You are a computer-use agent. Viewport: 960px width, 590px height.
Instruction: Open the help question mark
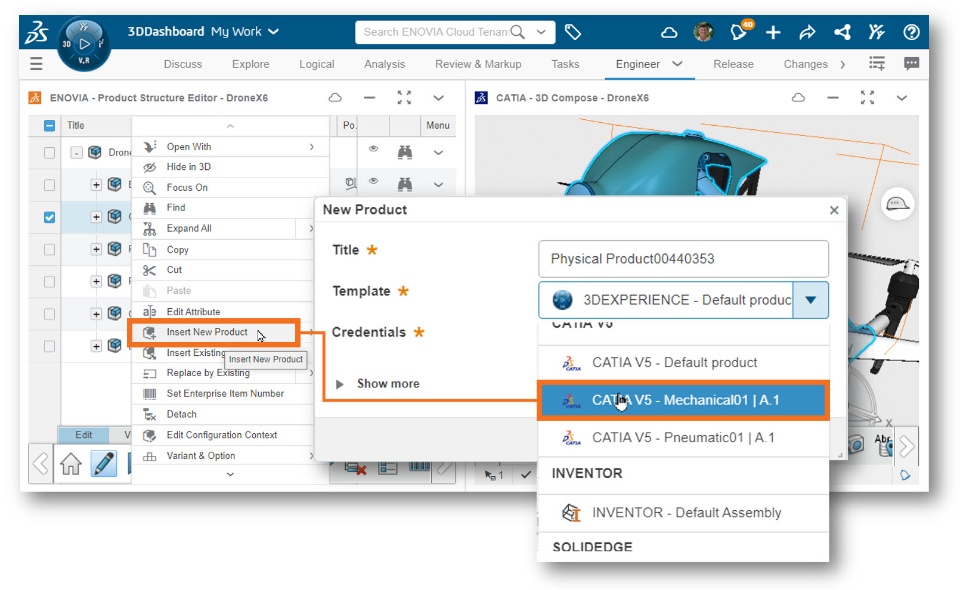click(911, 32)
